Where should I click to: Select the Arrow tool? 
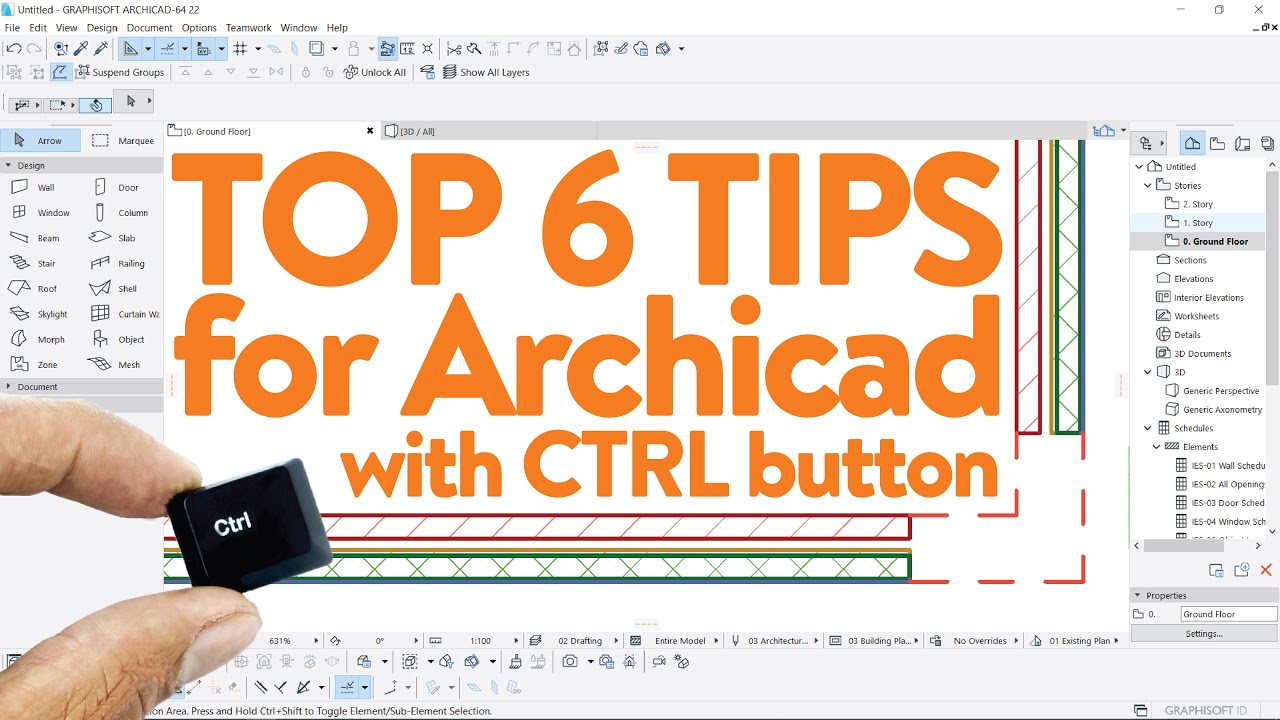click(40, 141)
